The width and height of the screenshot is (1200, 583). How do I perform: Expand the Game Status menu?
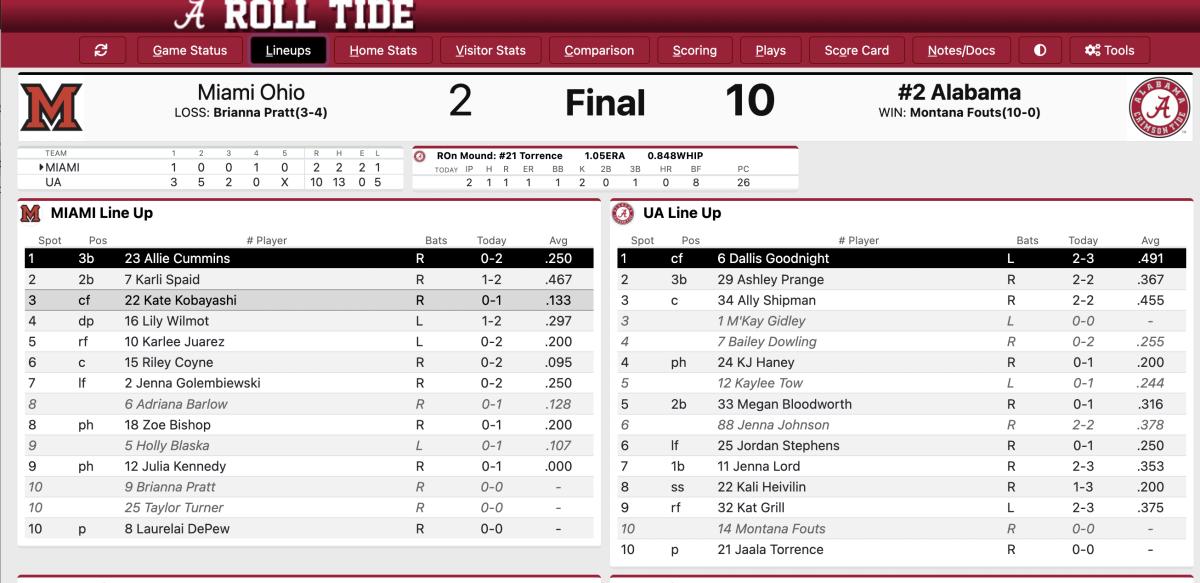tap(189, 50)
